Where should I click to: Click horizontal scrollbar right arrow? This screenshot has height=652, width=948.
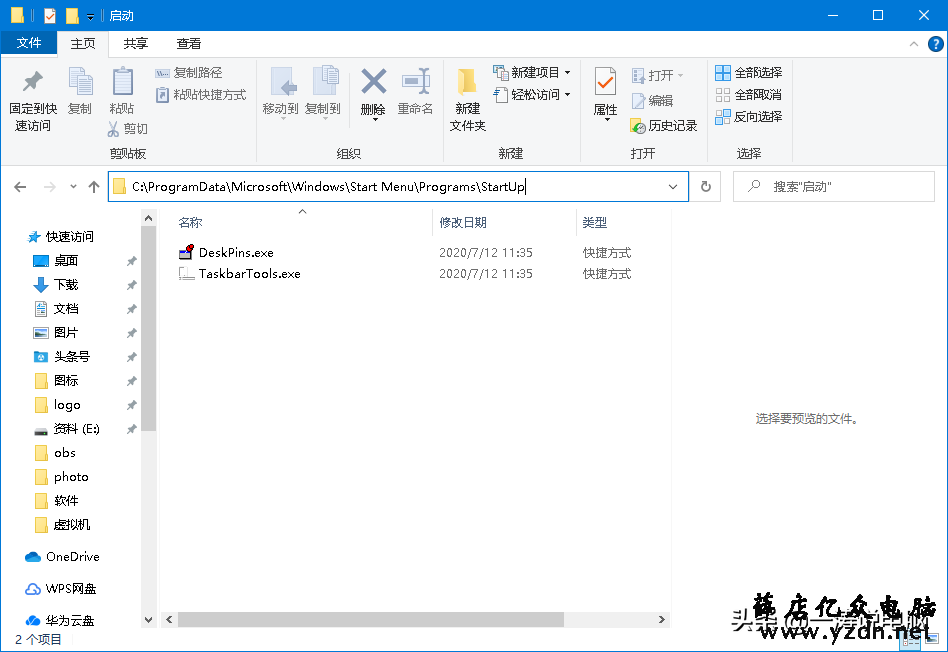pyautogui.click(x=662, y=619)
